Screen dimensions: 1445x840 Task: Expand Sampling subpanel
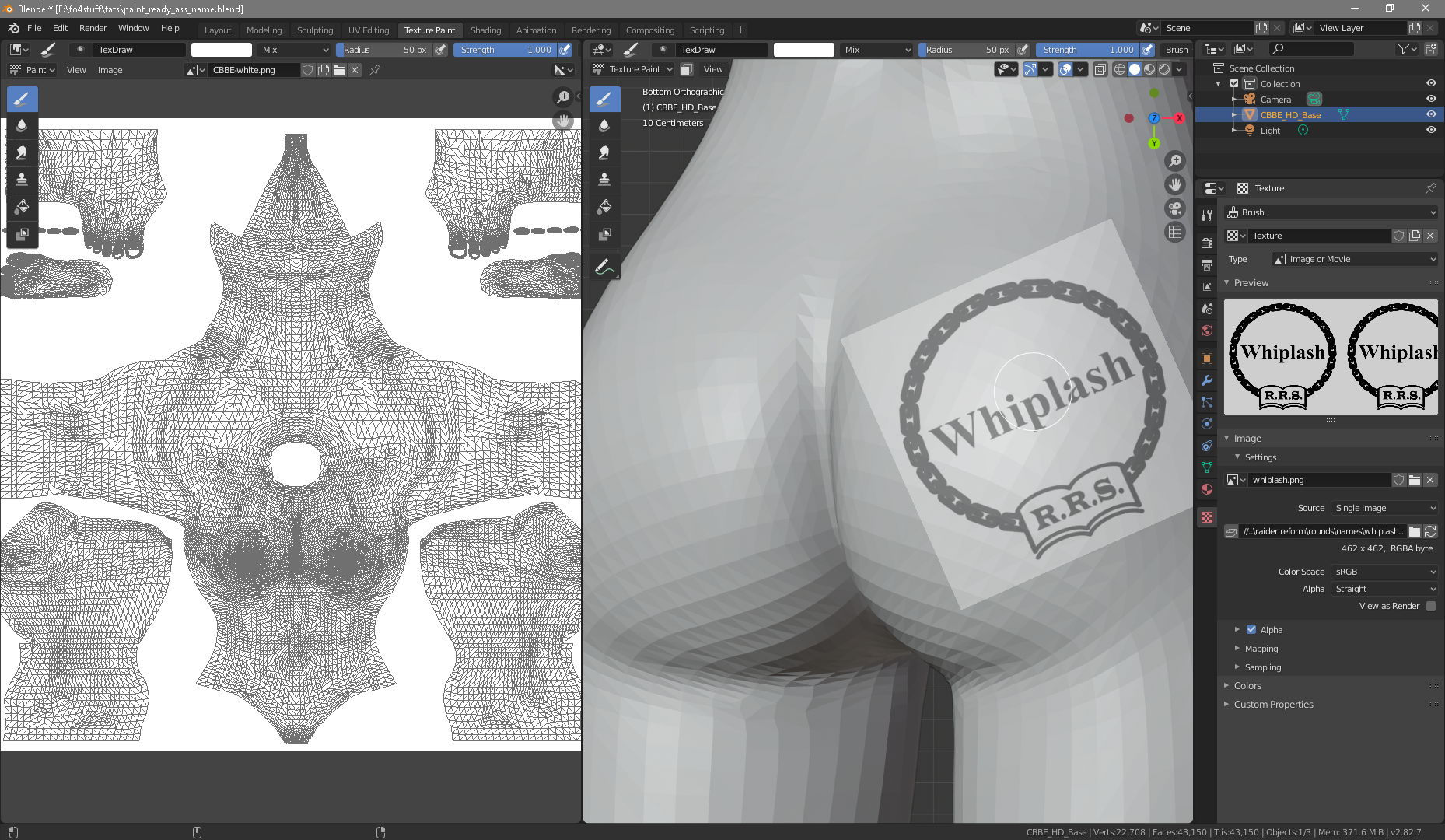[1262, 667]
